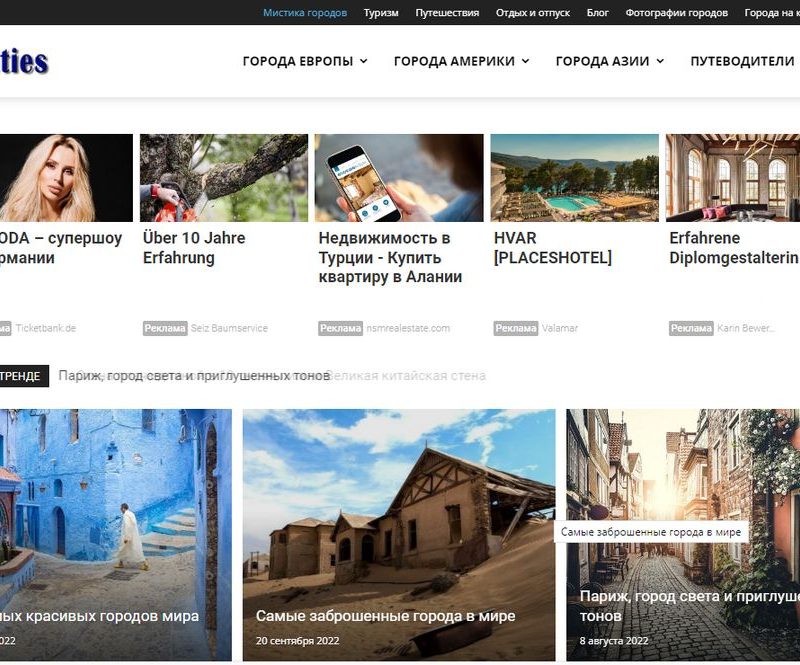Open trending headline Париж, город света
800x665 pixels.
click(194, 376)
